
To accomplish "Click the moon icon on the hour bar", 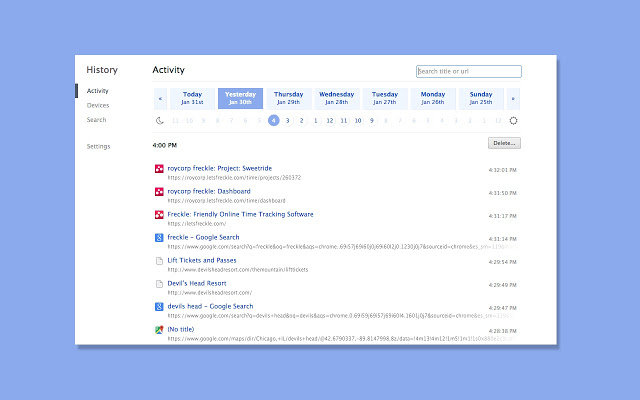I will pos(160,120).
